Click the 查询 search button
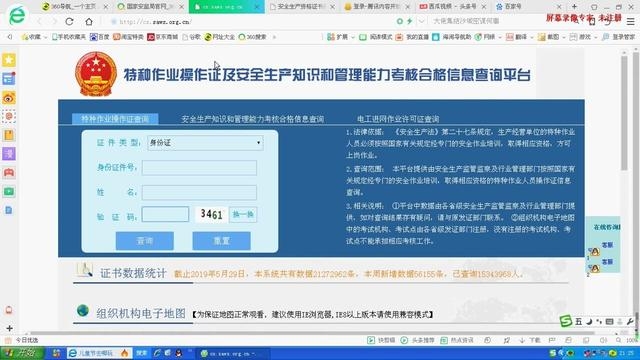 [144, 241]
